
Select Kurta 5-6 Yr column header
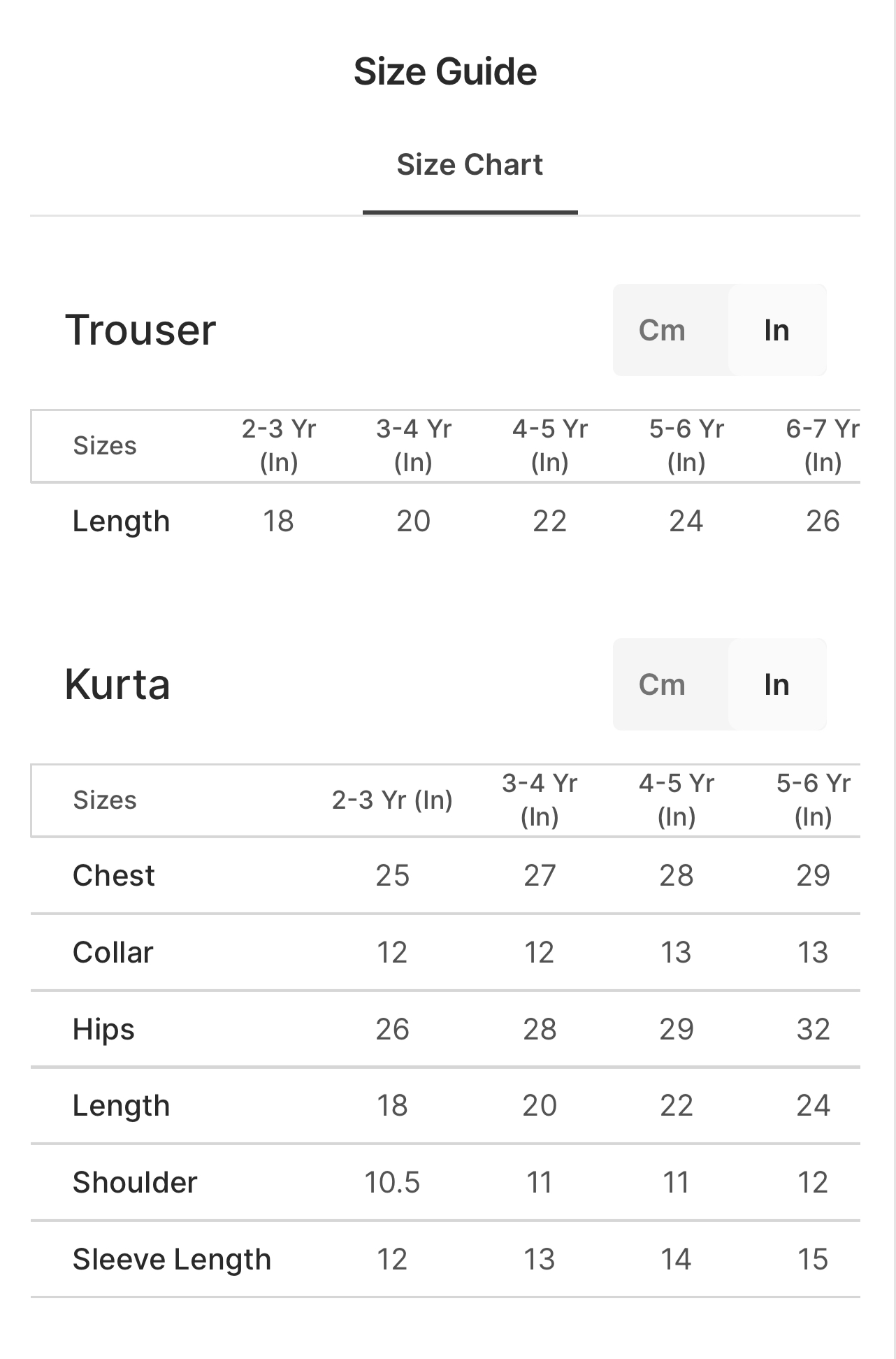coord(813,800)
